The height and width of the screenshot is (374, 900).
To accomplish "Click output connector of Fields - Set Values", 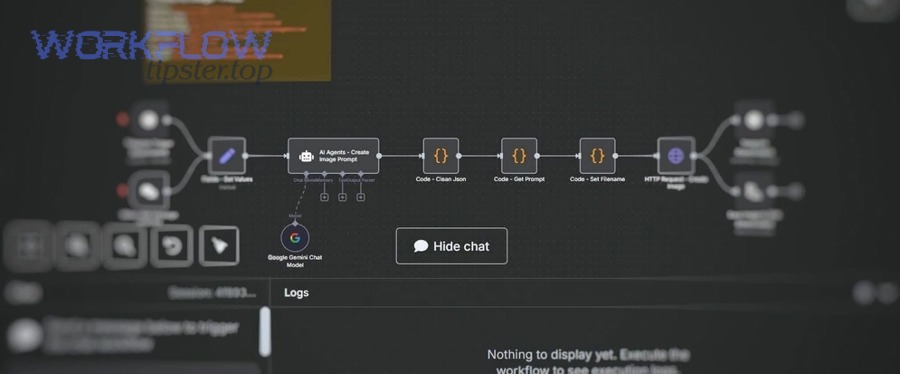I will coord(245,155).
